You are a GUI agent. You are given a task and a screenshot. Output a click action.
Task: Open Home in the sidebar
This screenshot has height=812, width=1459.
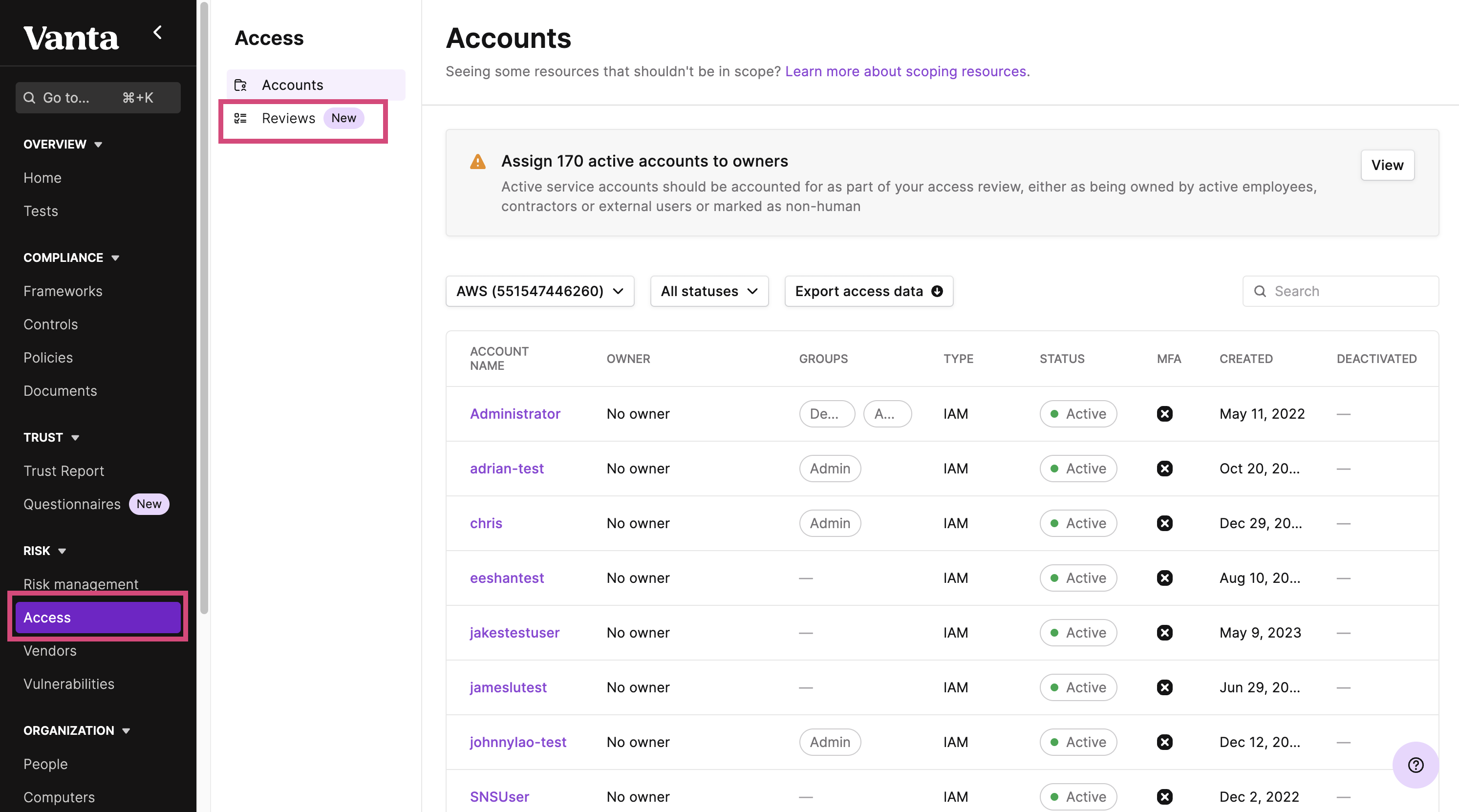43,178
